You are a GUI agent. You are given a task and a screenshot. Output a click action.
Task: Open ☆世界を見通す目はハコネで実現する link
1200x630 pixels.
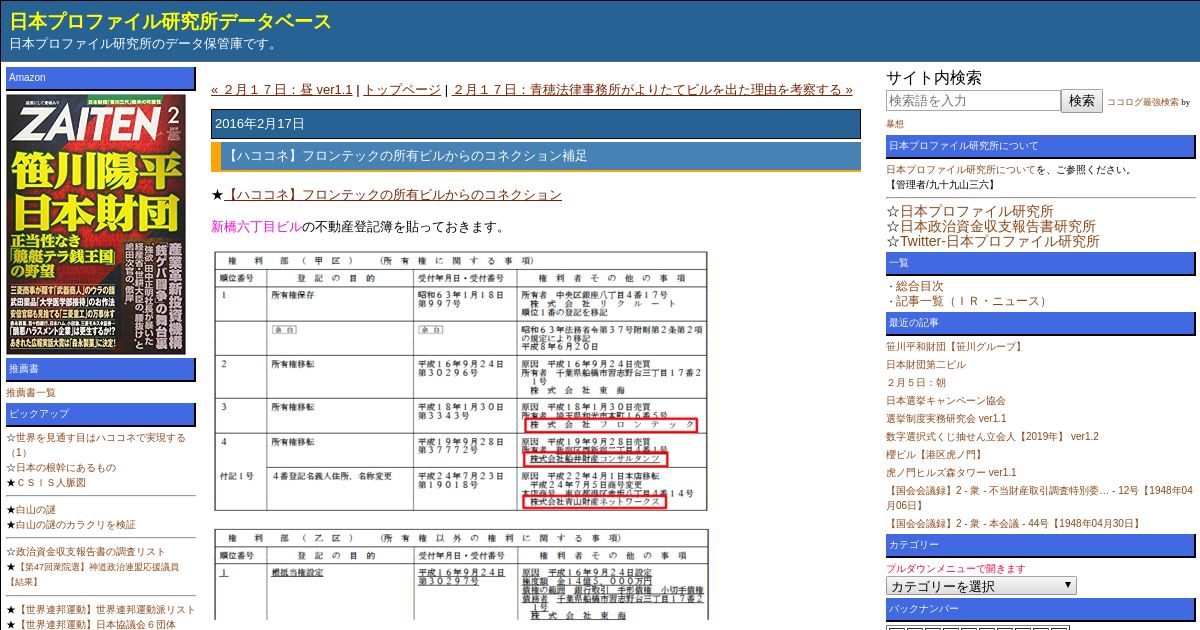(x=96, y=445)
